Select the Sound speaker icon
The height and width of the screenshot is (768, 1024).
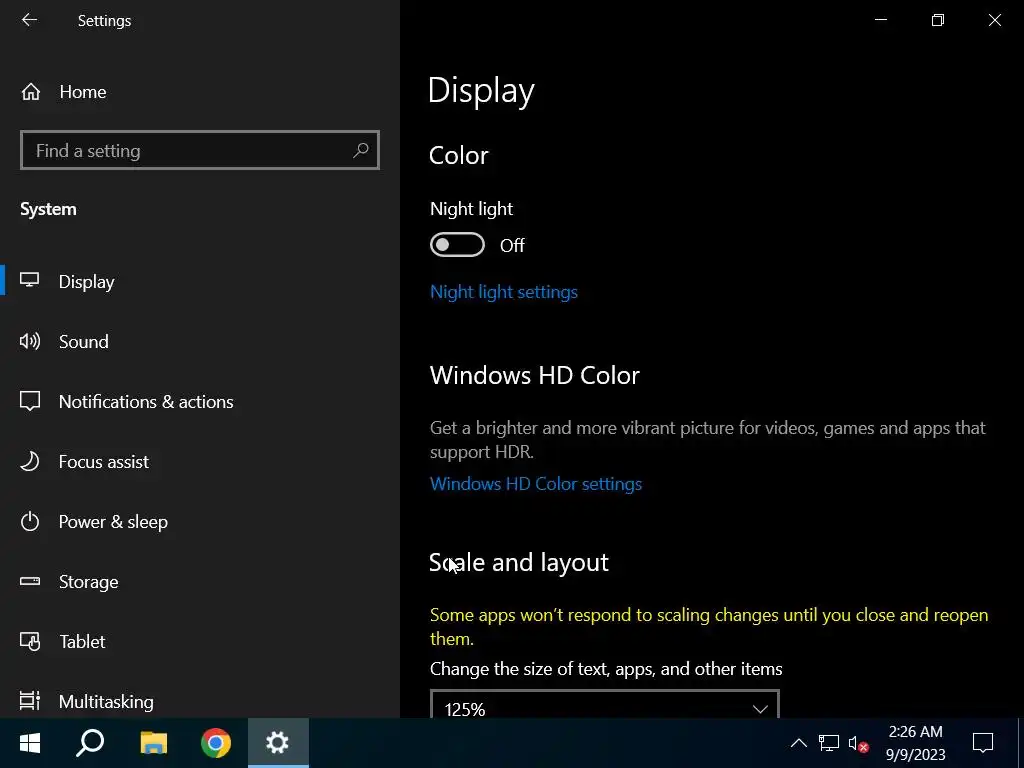pos(29,341)
